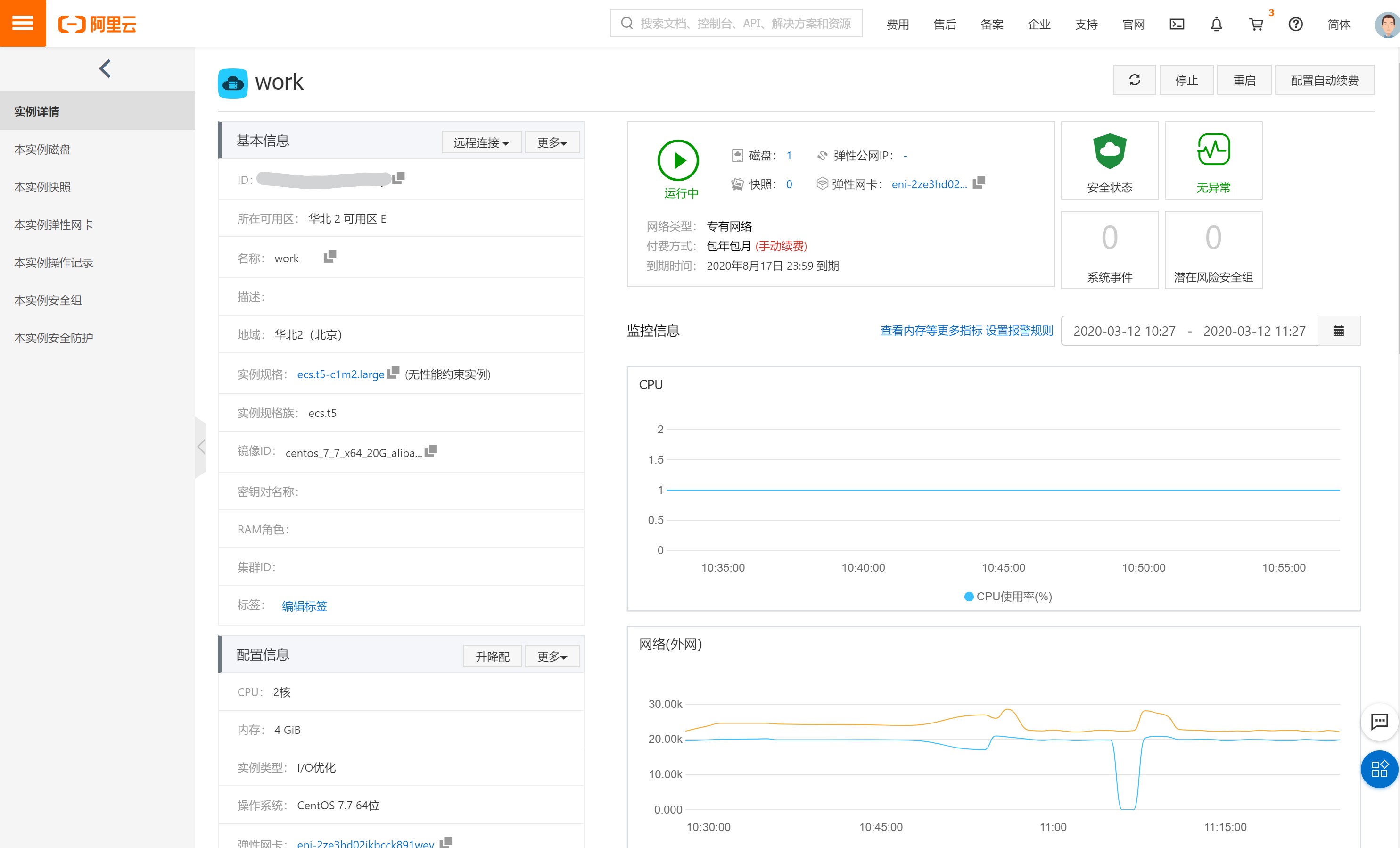The width and height of the screenshot is (1400, 848).
Task: Click the health monitor 无异常 icon
Action: (1214, 150)
